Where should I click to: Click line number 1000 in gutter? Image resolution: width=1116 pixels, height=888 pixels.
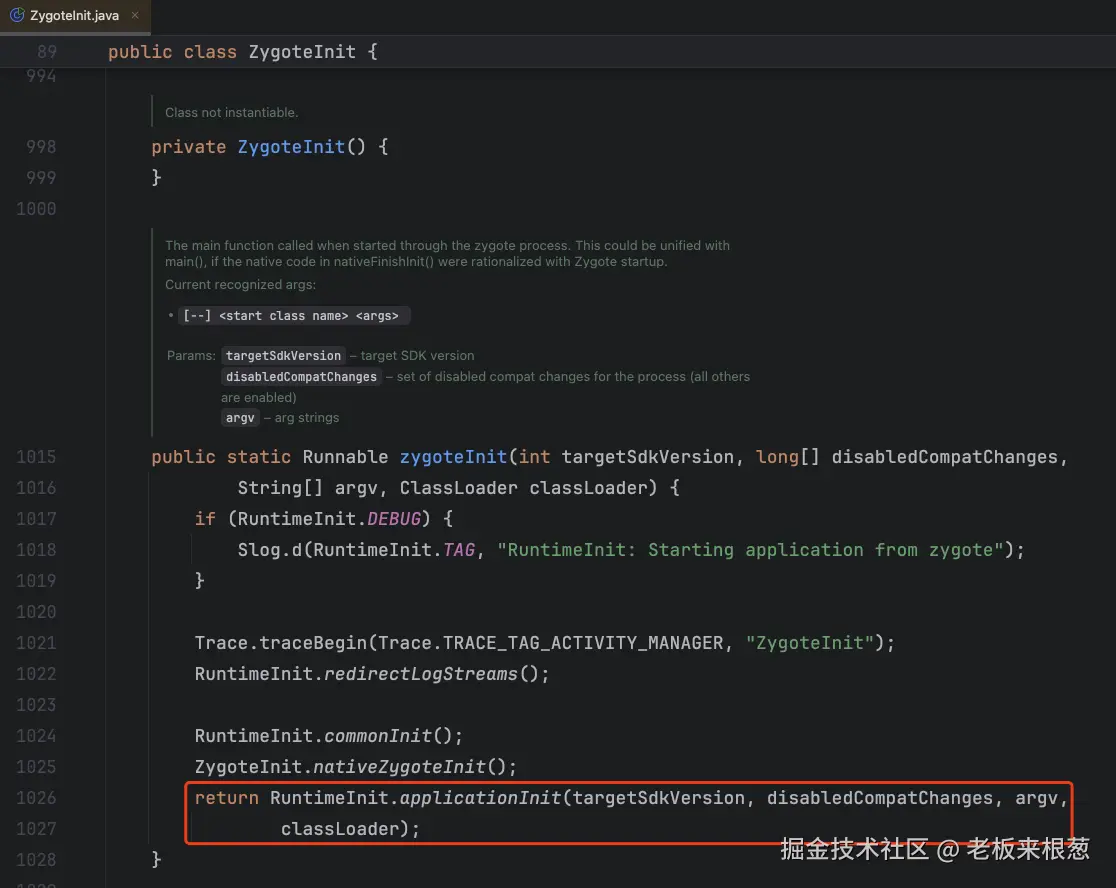coord(36,208)
